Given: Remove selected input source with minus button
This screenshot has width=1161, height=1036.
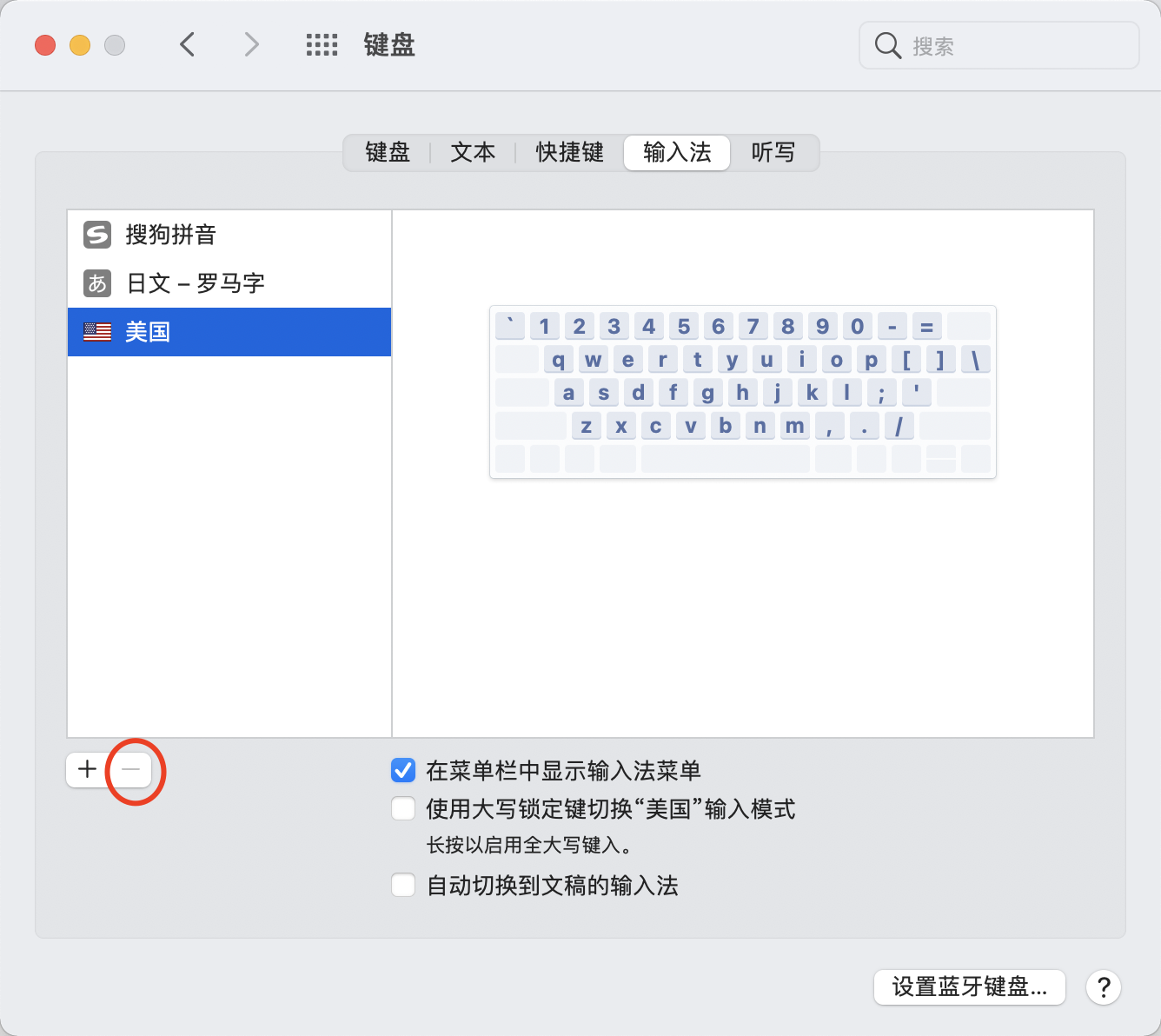Looking at the screenshot, I should [131, 769].
